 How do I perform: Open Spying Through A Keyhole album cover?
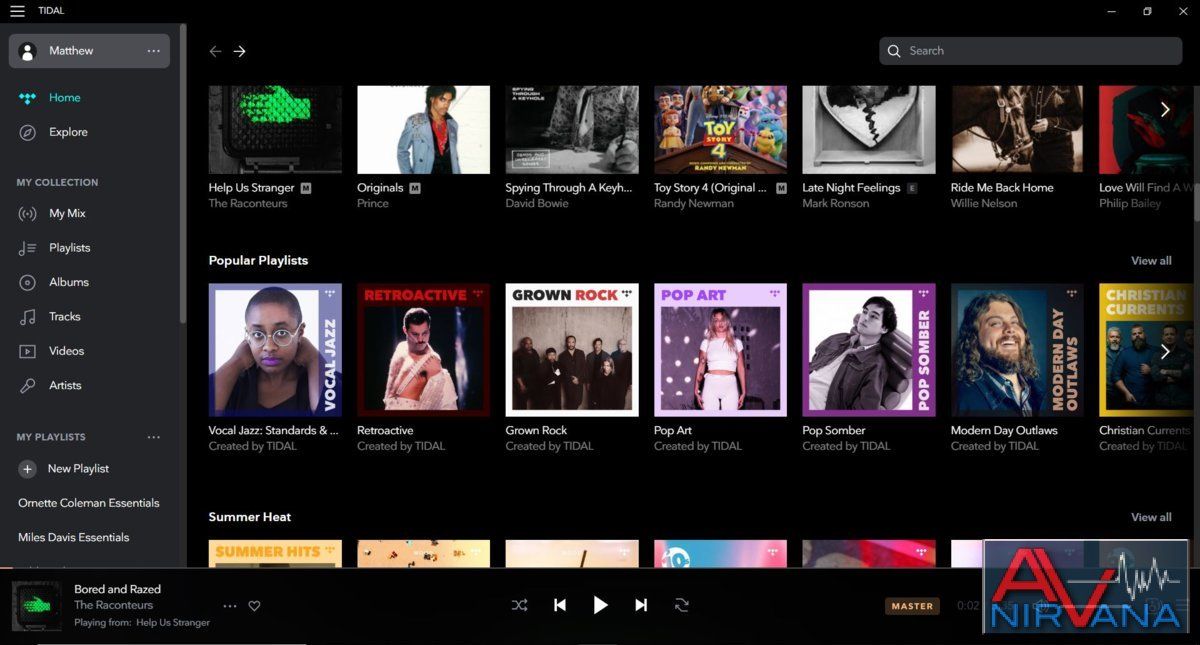[572, 129]
